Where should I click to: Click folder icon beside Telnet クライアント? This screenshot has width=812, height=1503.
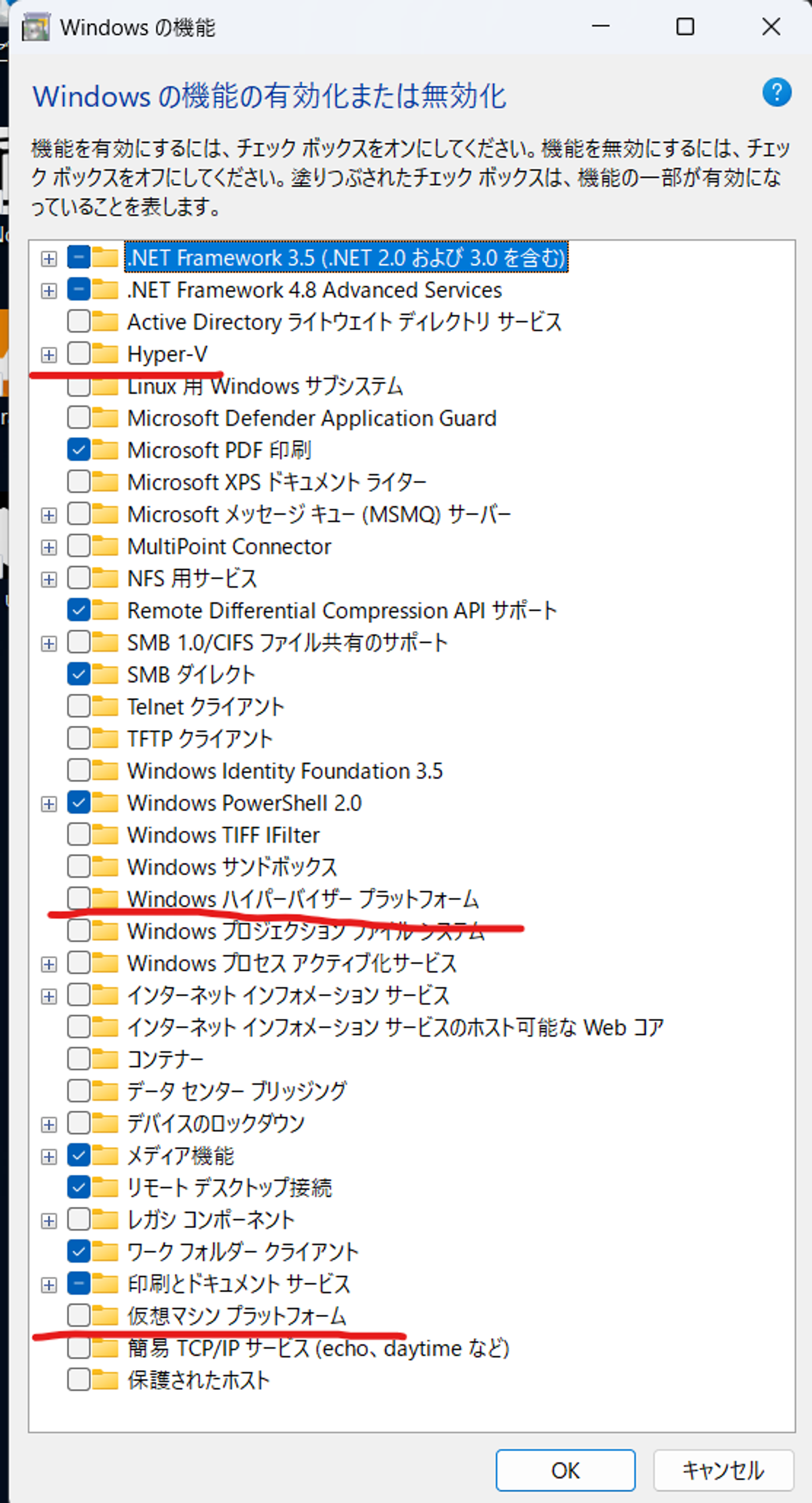coord(105,706)
